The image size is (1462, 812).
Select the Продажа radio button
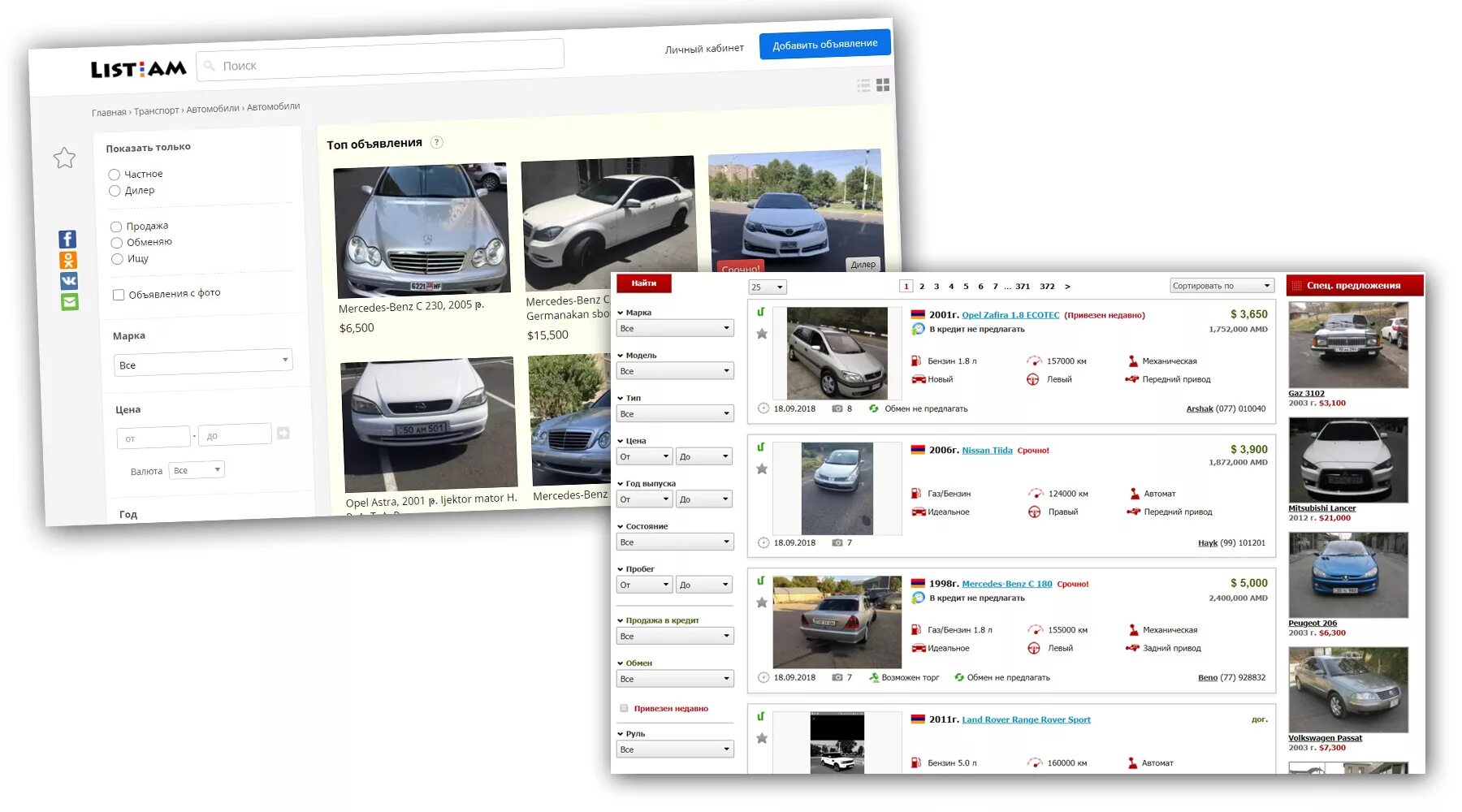pyautogui.click(x=116, y=227)
